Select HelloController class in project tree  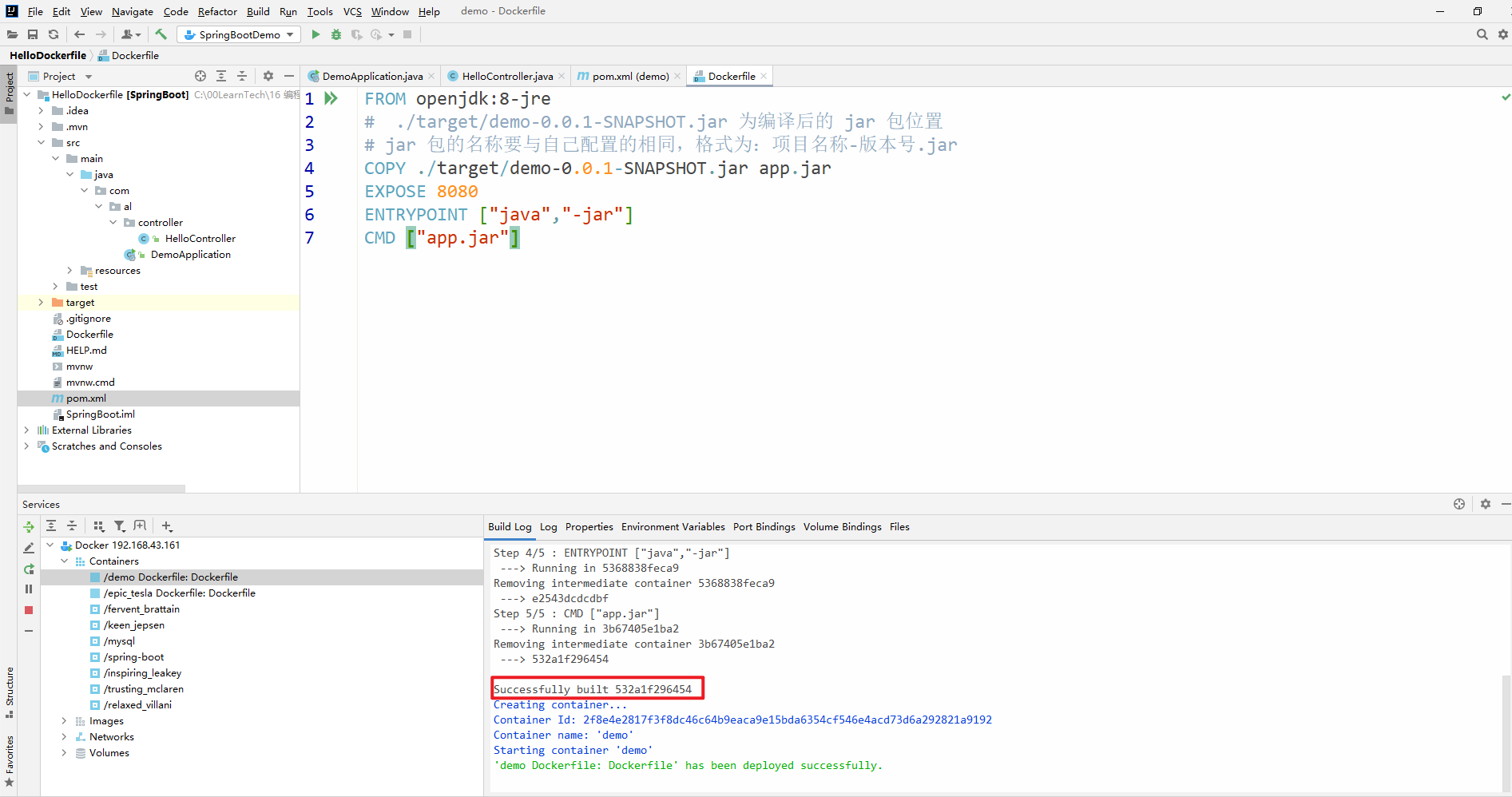(x=200, y=239)
